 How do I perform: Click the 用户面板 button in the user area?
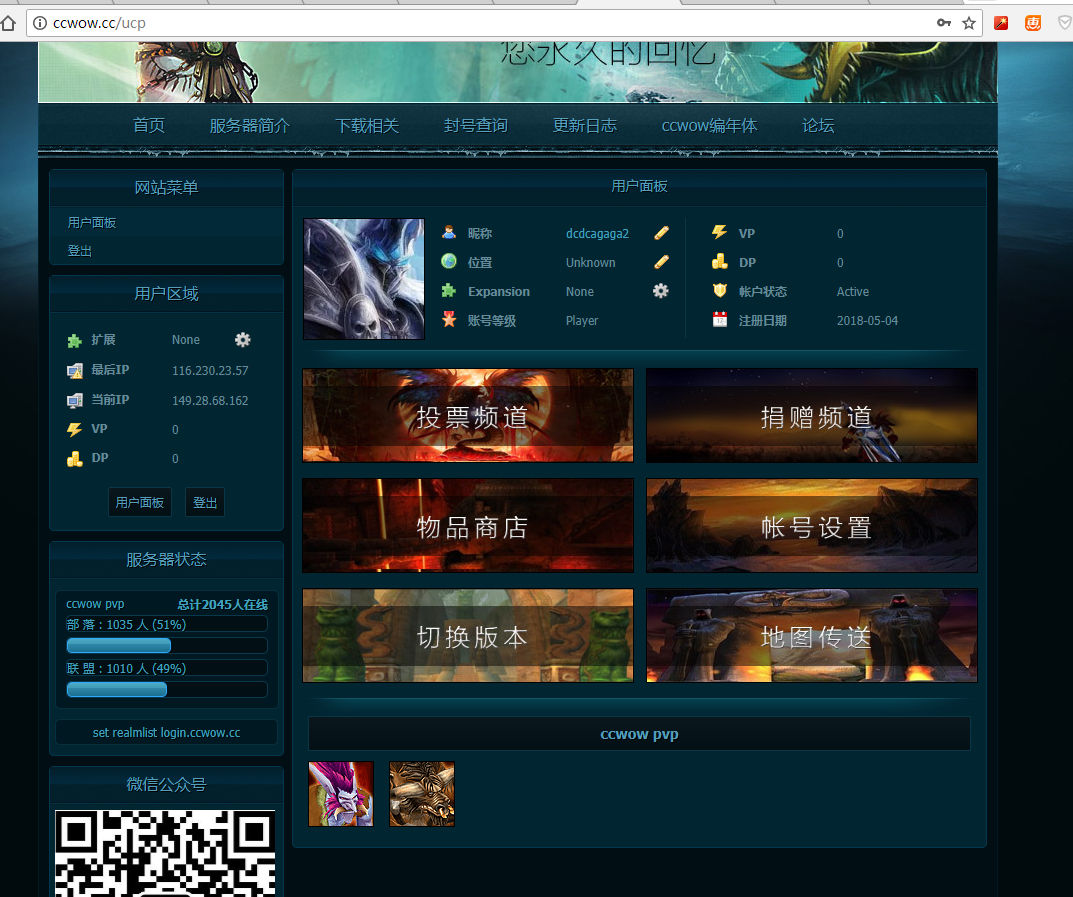pos(139,502)
